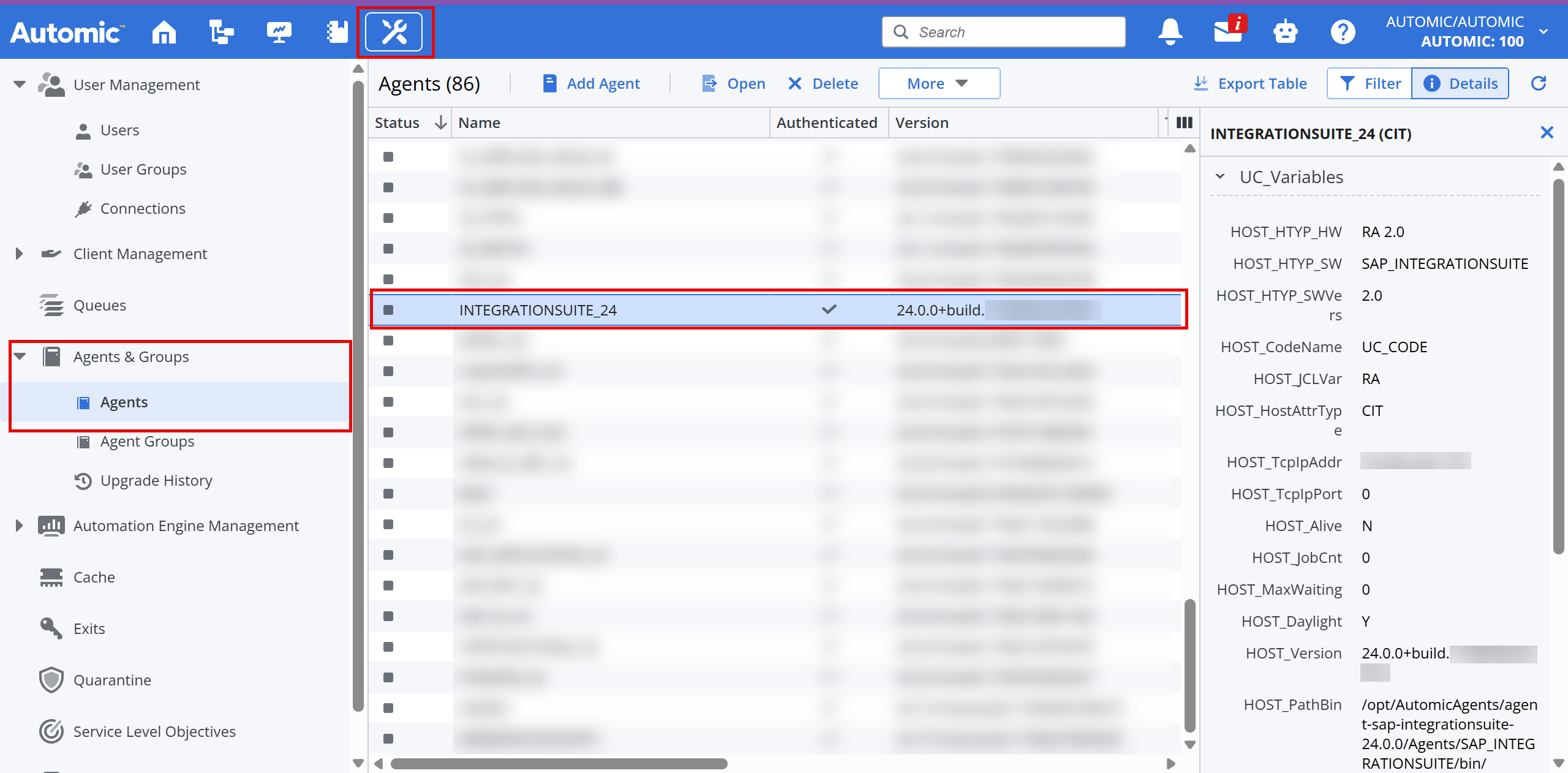Click the Delete toolbar button
This screenshot has width=1568, height=773.
pyautogui.click(x=823, y=83)
